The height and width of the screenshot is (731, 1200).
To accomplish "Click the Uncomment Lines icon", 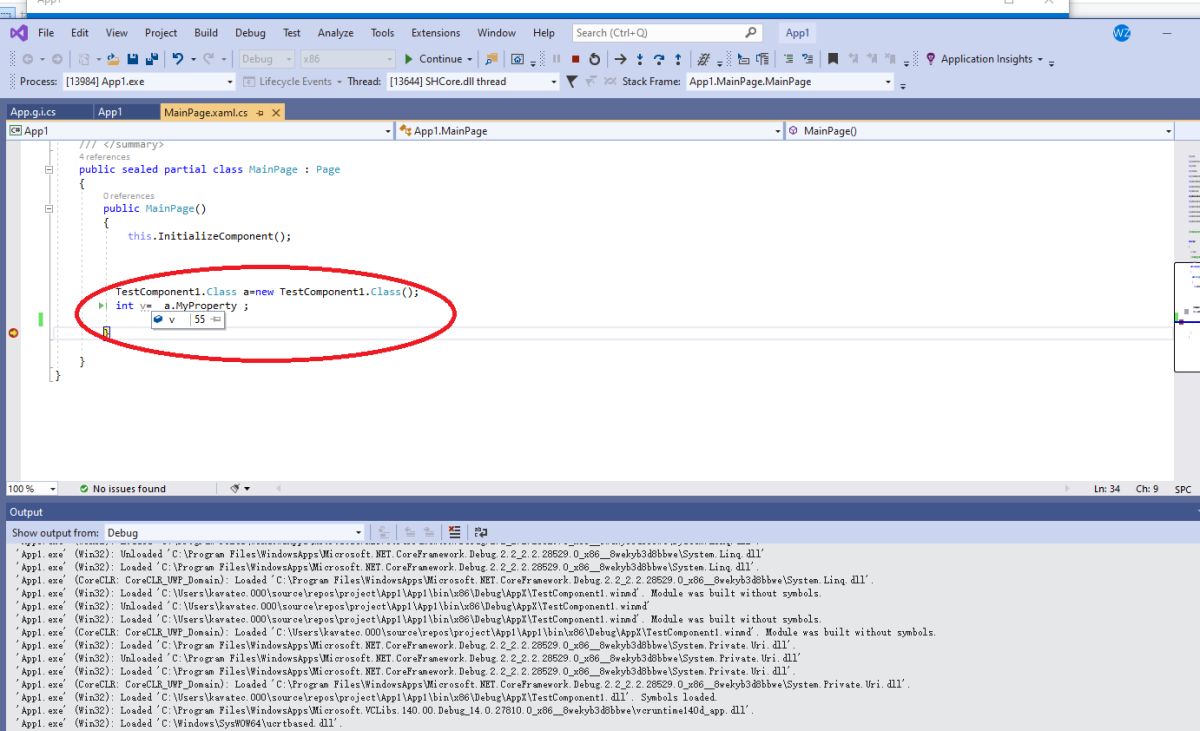I will click(x=808, y=59).
